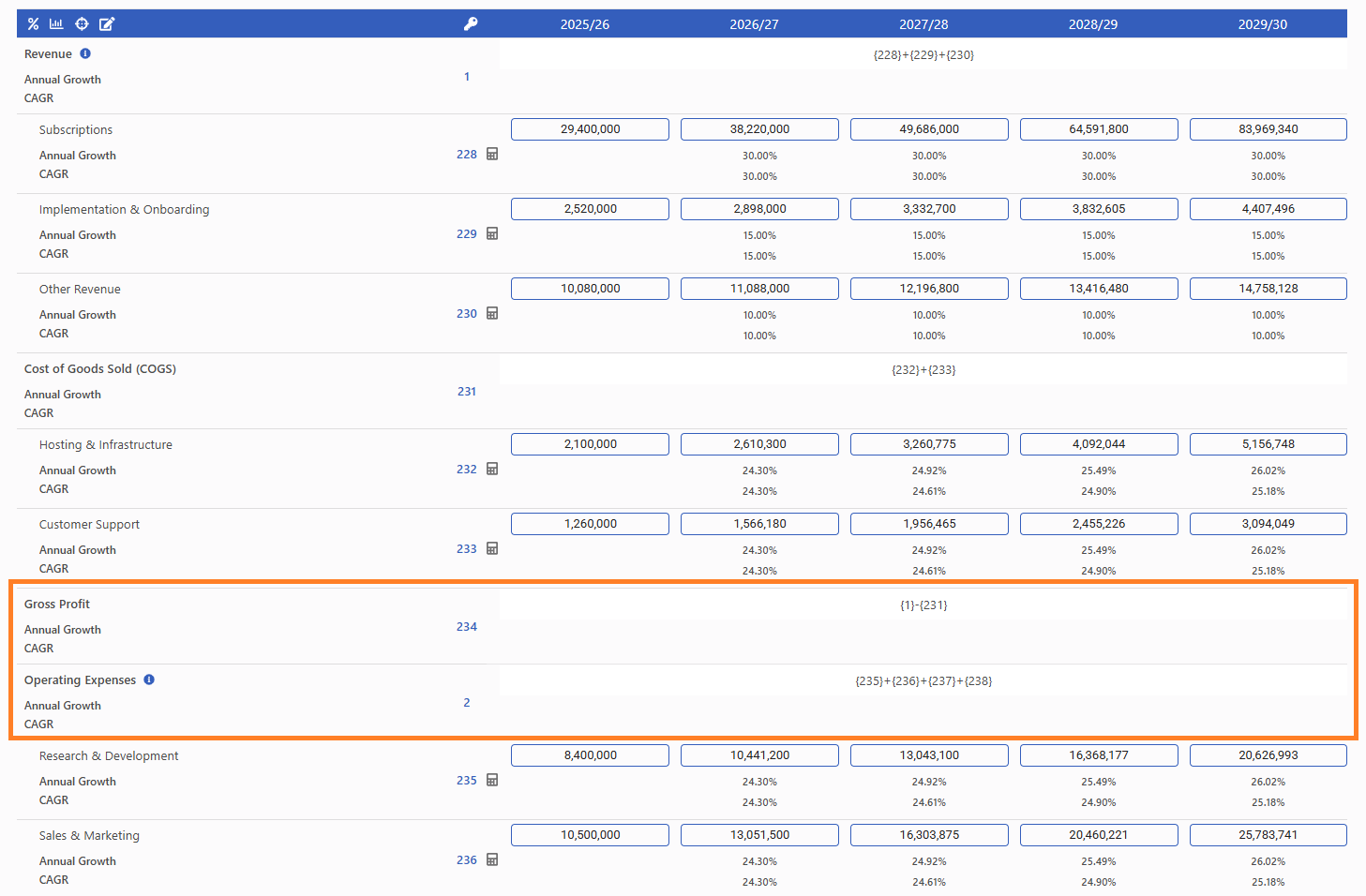
Task: Click calculator icon on Other Revenue row
Action: click(x=492, y=314)
